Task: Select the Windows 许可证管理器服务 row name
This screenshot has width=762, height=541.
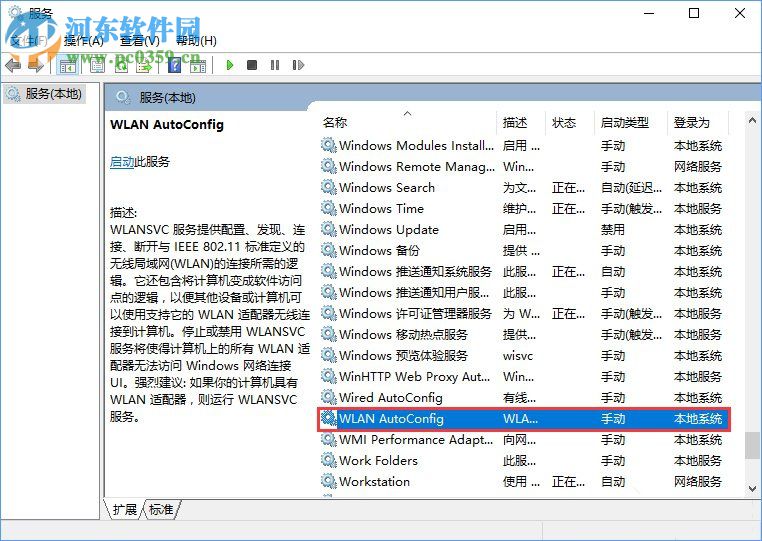Action: coord(416,313)
